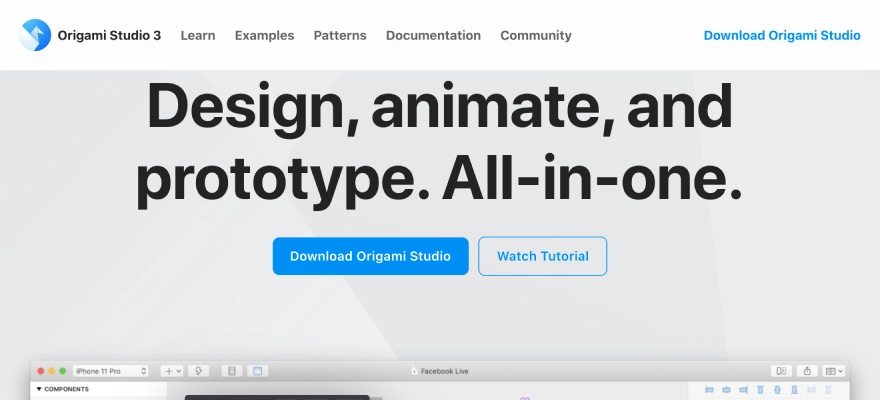Click the Origami Studio bird logo
This screenshot has height=400, width=880.
[x=35, y=35]
